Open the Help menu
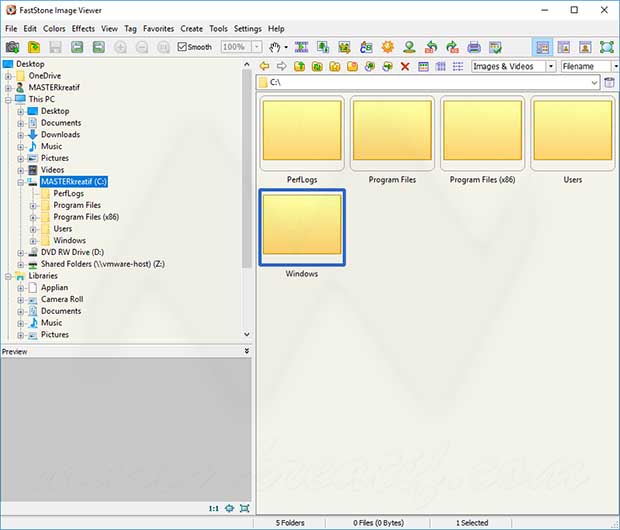The width and height of the screenshot is (620, 530). (x=276, y=29)
